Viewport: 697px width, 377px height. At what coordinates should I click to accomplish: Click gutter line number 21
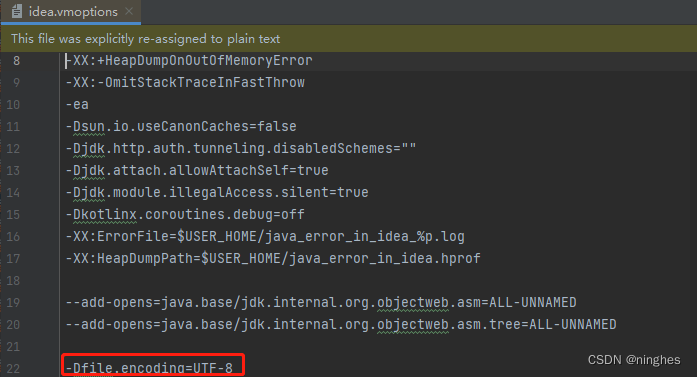click(x=13, y=346)
